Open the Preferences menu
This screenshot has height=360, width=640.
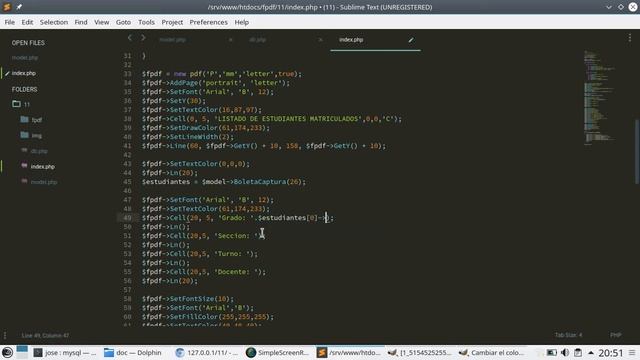coord(209,22)
